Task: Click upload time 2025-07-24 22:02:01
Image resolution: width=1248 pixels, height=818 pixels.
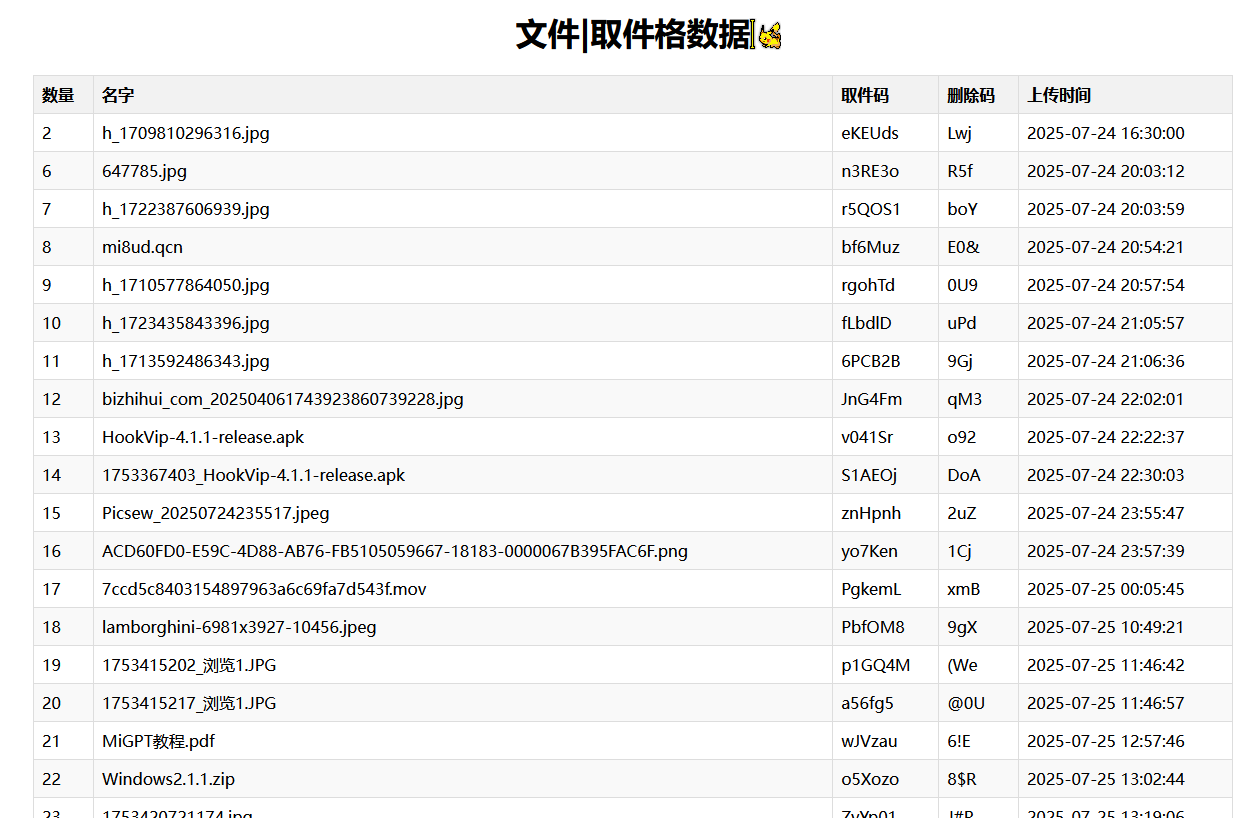Action: (1105, 399)
